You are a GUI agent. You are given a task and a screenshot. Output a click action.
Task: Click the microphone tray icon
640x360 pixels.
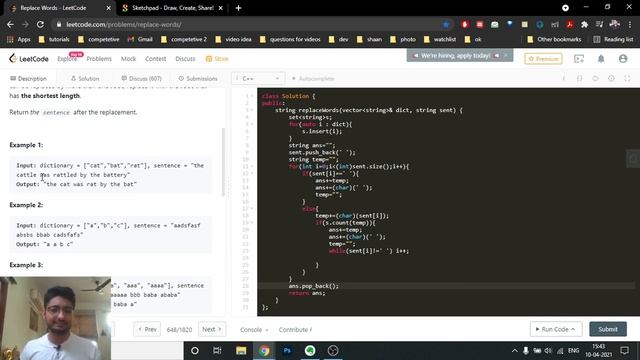pyautogui.click(x=526, y=351)
